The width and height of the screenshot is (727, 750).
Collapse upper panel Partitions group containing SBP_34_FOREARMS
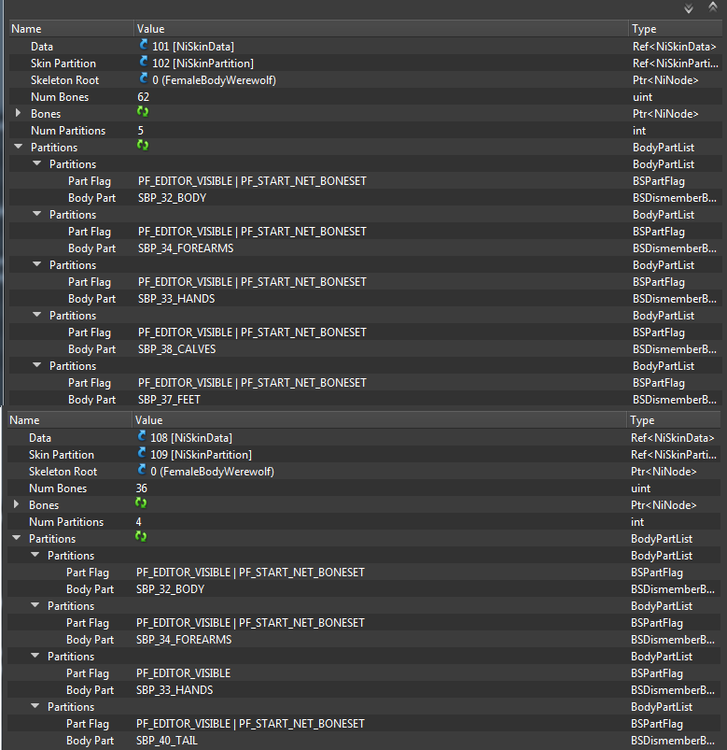pos(37,214)
